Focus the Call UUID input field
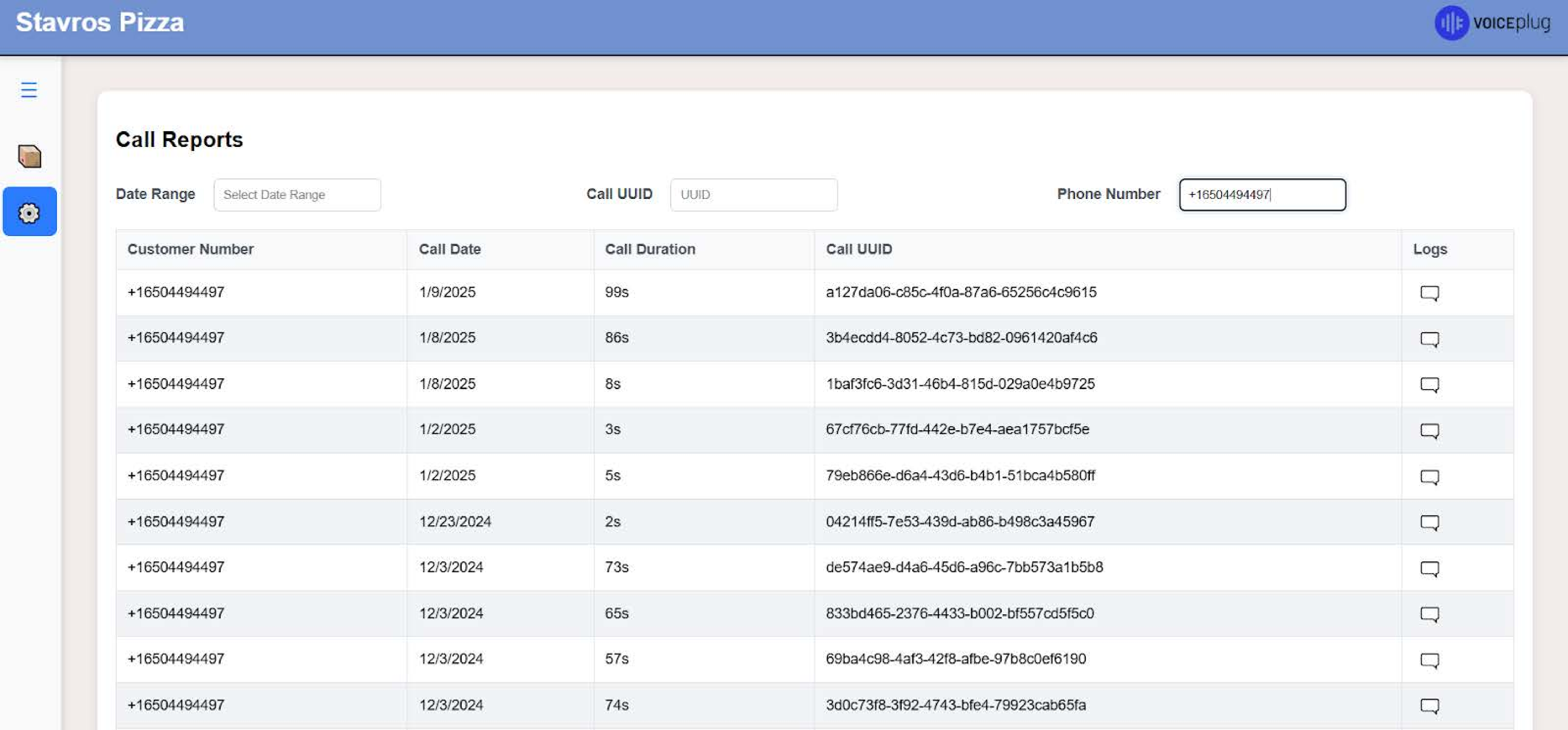This screenshot has height=730, width=1568. 754,195
